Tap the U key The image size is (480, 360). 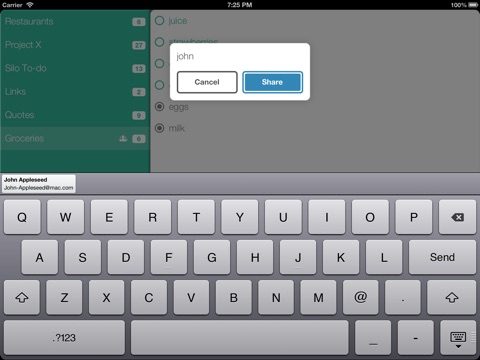[283, 217]
